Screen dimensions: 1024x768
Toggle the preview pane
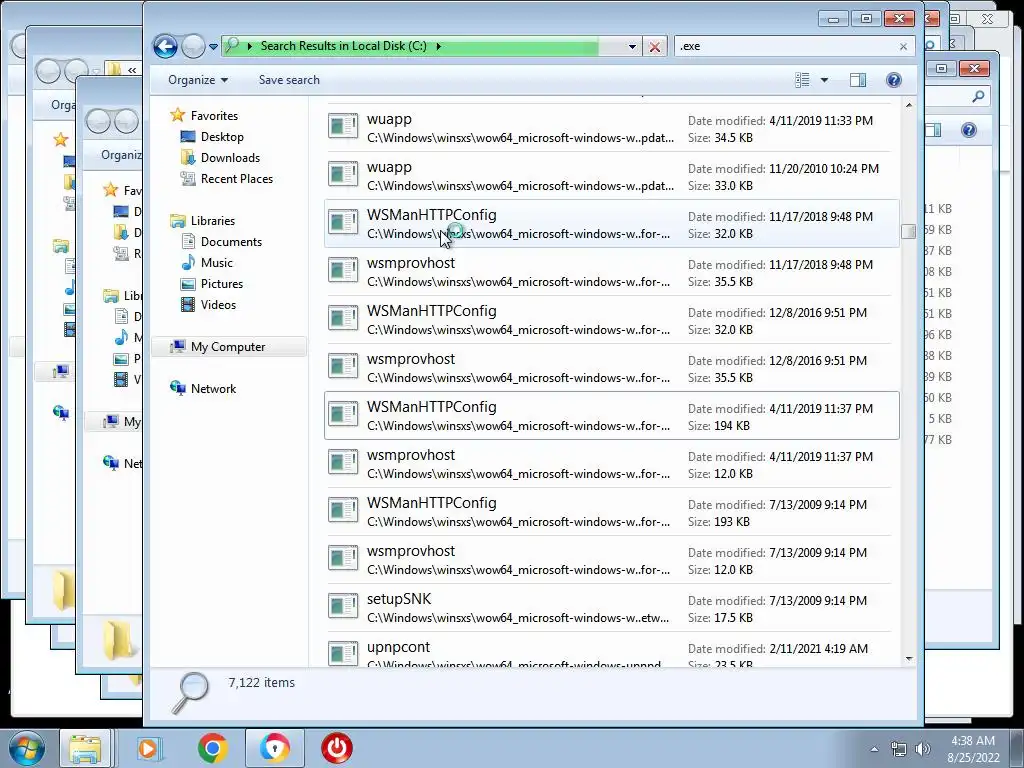point(857,80)
